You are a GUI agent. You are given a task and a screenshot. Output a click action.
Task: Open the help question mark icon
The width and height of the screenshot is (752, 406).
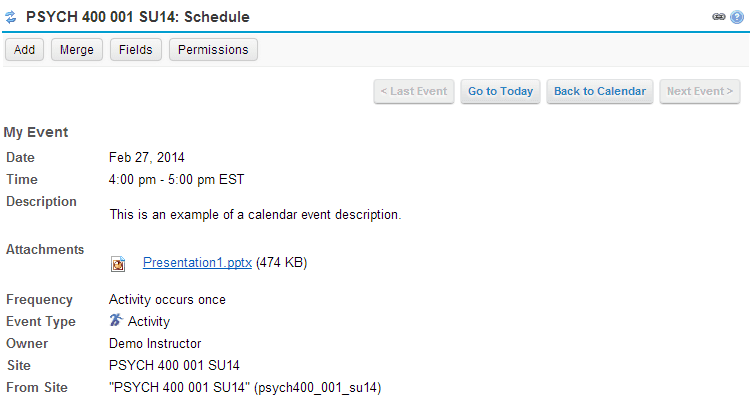tap(737, 17)
